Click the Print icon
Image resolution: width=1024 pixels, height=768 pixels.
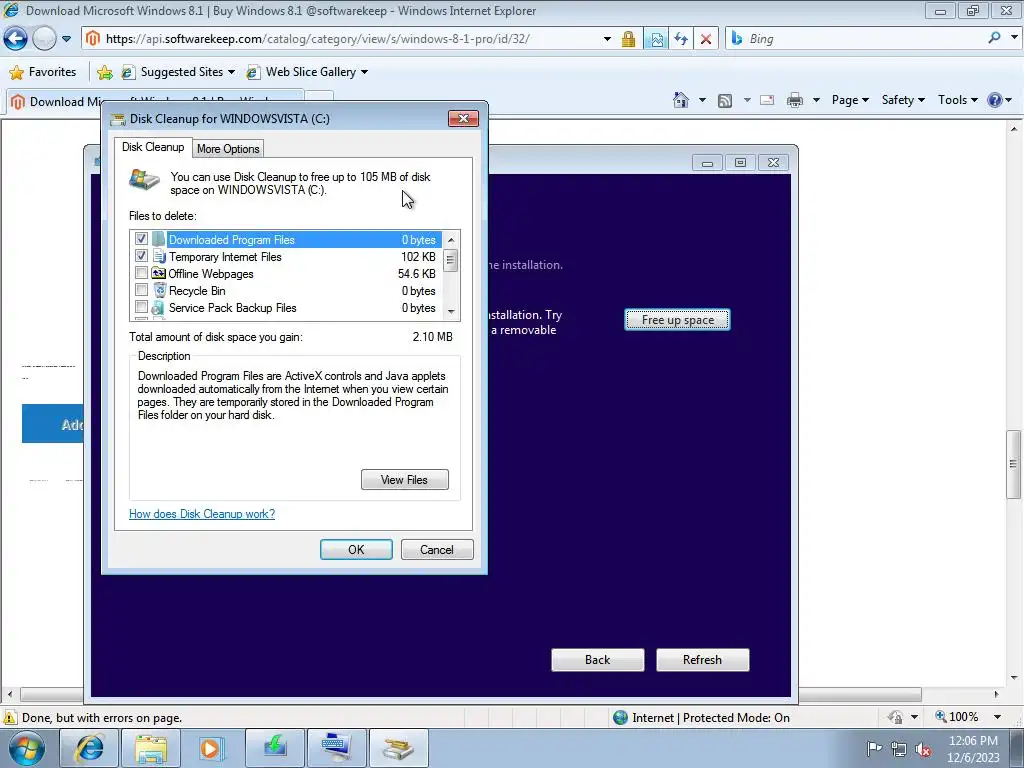(x=794, y=100)
